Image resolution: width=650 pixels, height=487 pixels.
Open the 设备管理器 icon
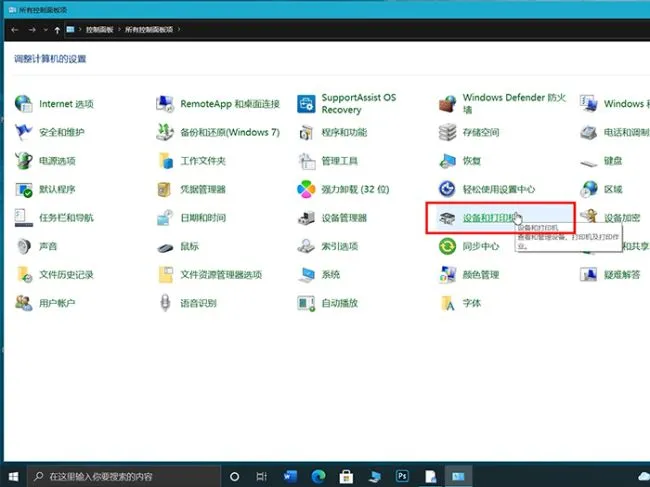pos(306,218)
